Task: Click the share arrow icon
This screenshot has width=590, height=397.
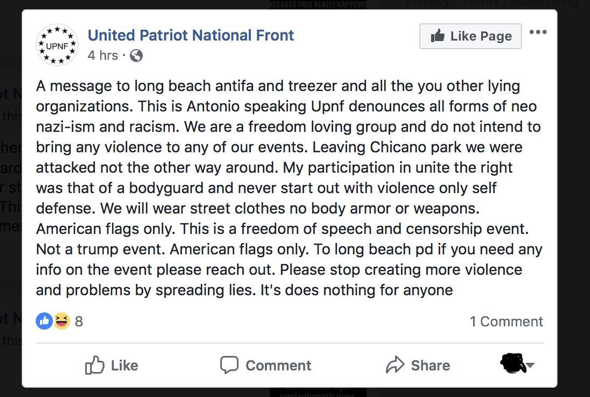Action: [395, 364]
